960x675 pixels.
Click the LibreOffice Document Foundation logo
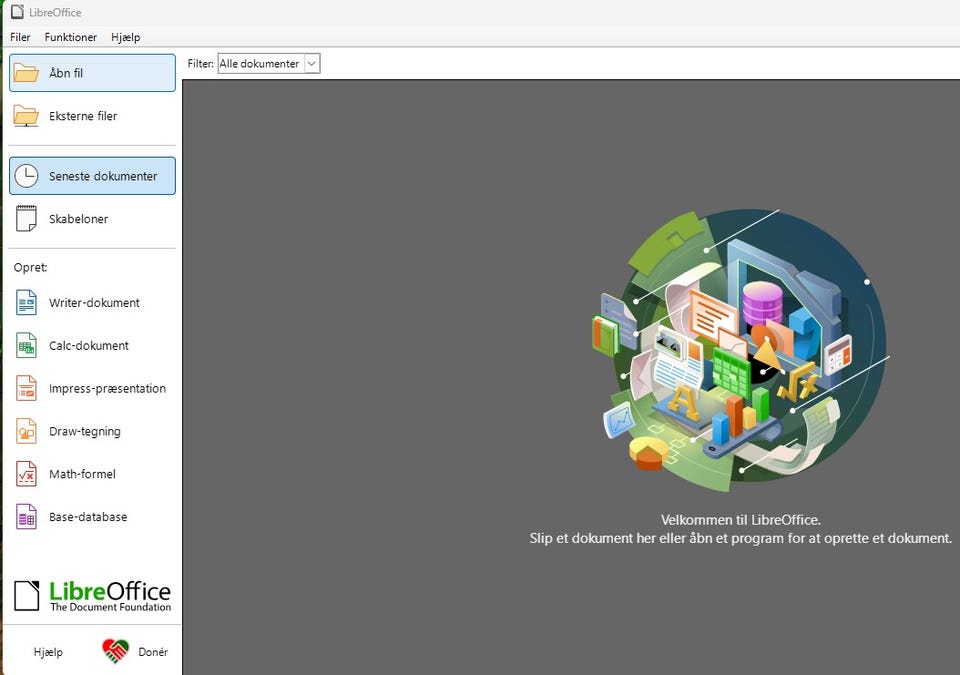(92, 596)
